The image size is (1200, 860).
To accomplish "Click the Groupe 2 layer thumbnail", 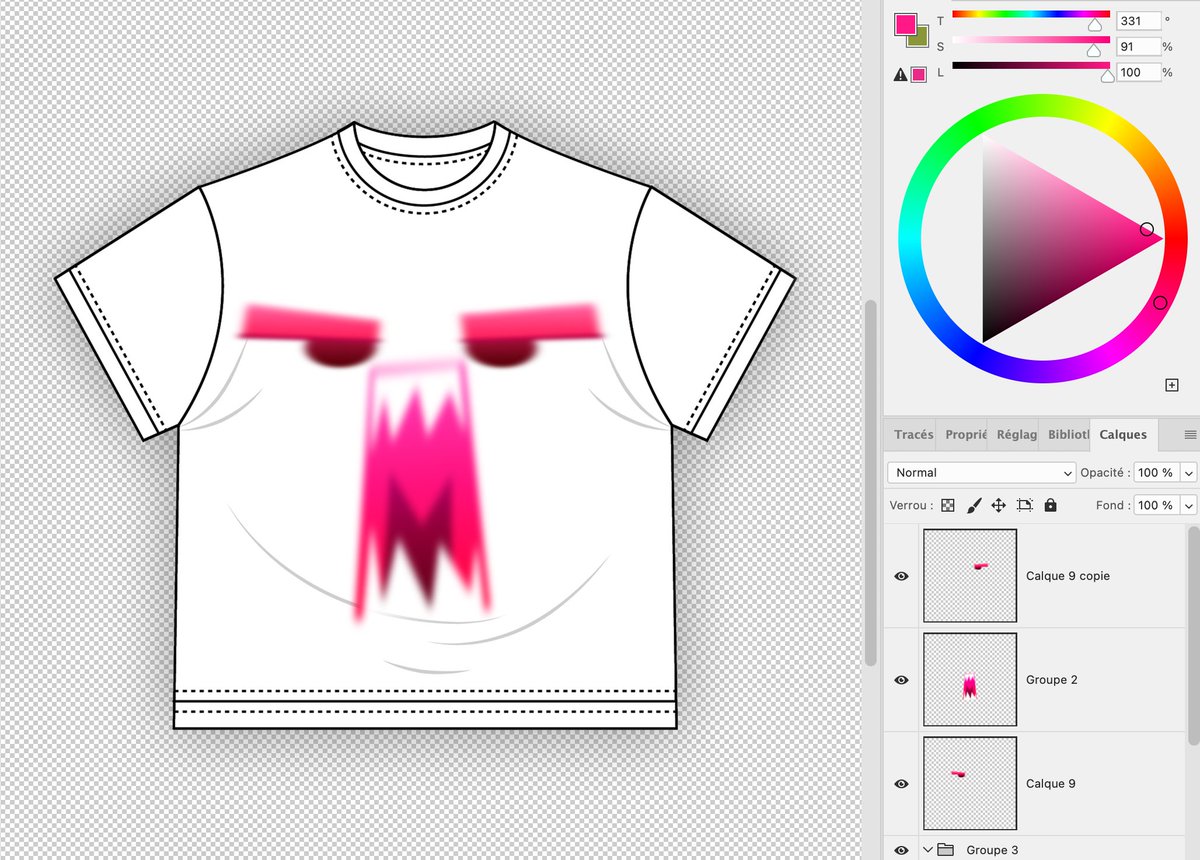I will tap(970, 680).
